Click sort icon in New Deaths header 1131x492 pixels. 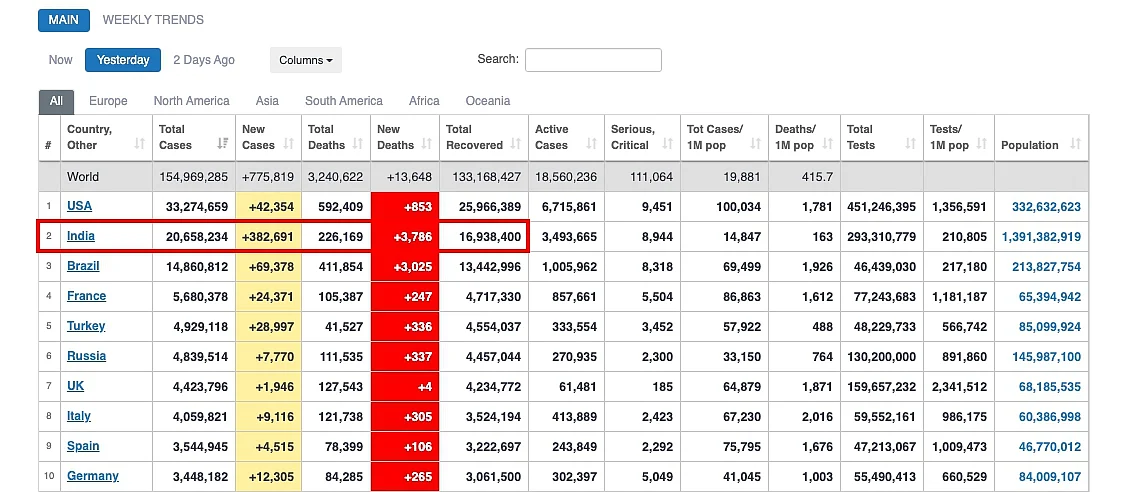pyautogui.click(x=426, y=144)
